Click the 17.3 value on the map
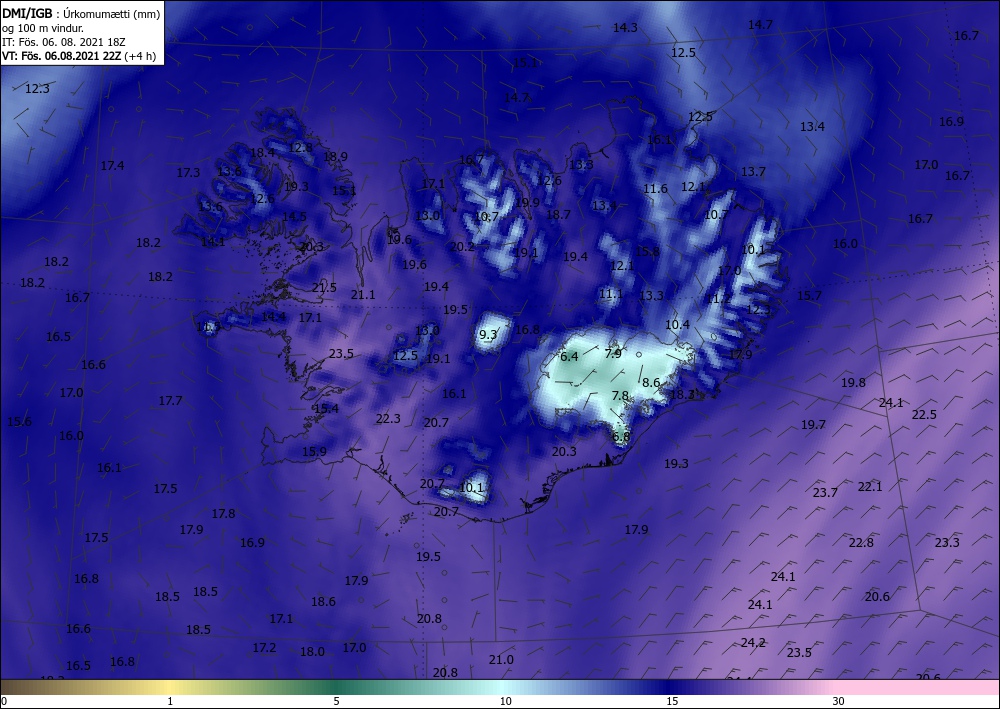The height and width of the screenshot is (709, 1000). 188,173
